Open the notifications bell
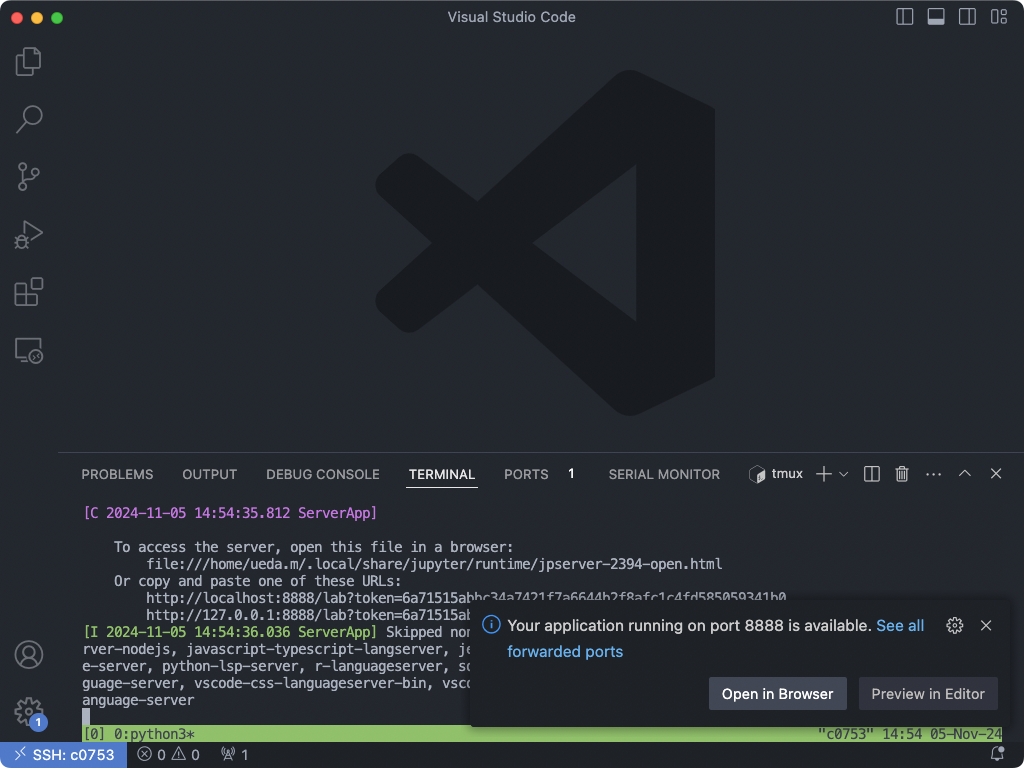The image size is (1024, 768). pos(997,754)
